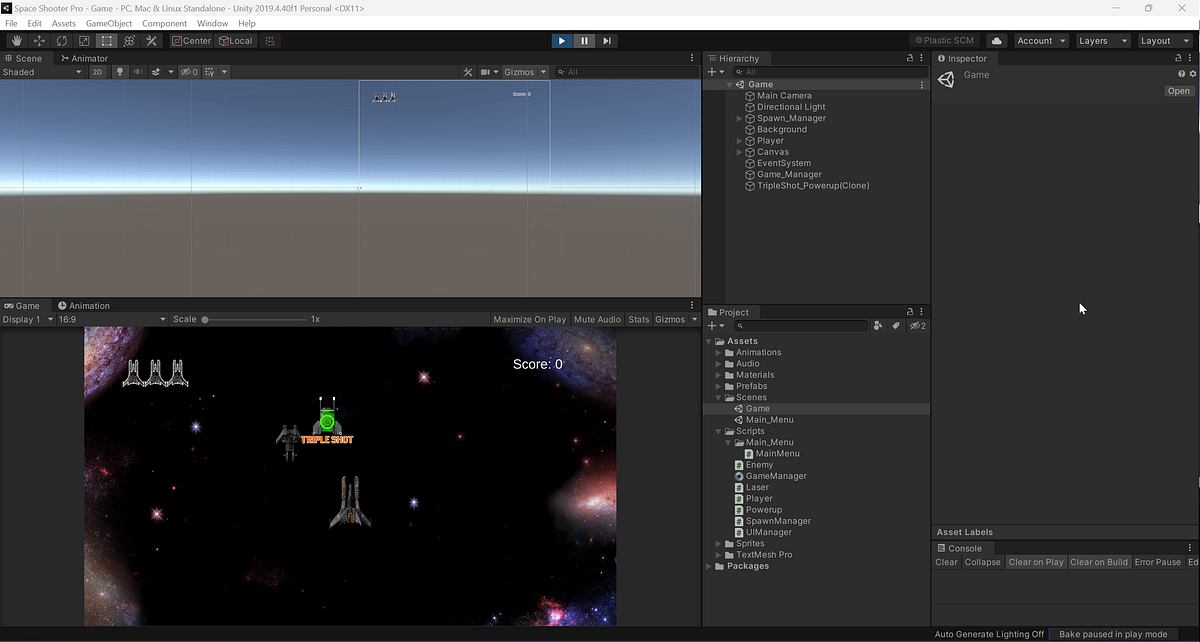Open the GameObject menu
Screen dimensions: 1200x642
[108, 22]
